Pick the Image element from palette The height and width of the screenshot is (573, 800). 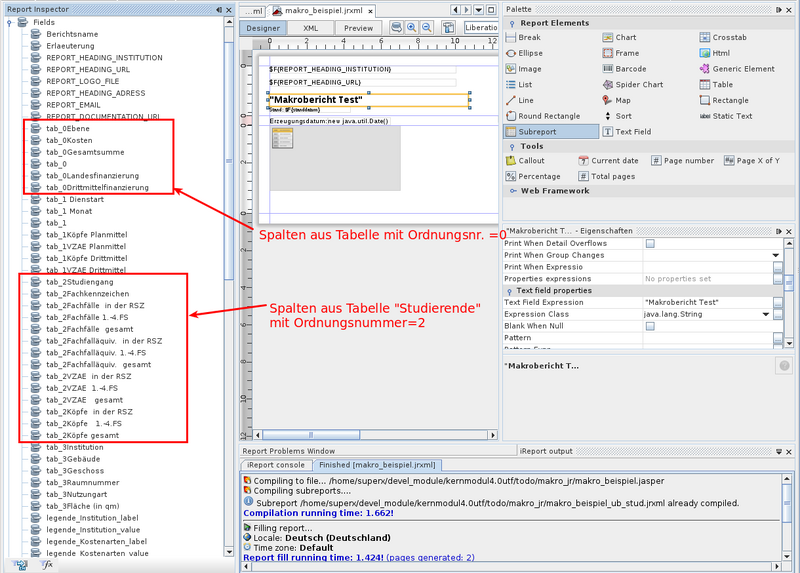pos(523,69)
